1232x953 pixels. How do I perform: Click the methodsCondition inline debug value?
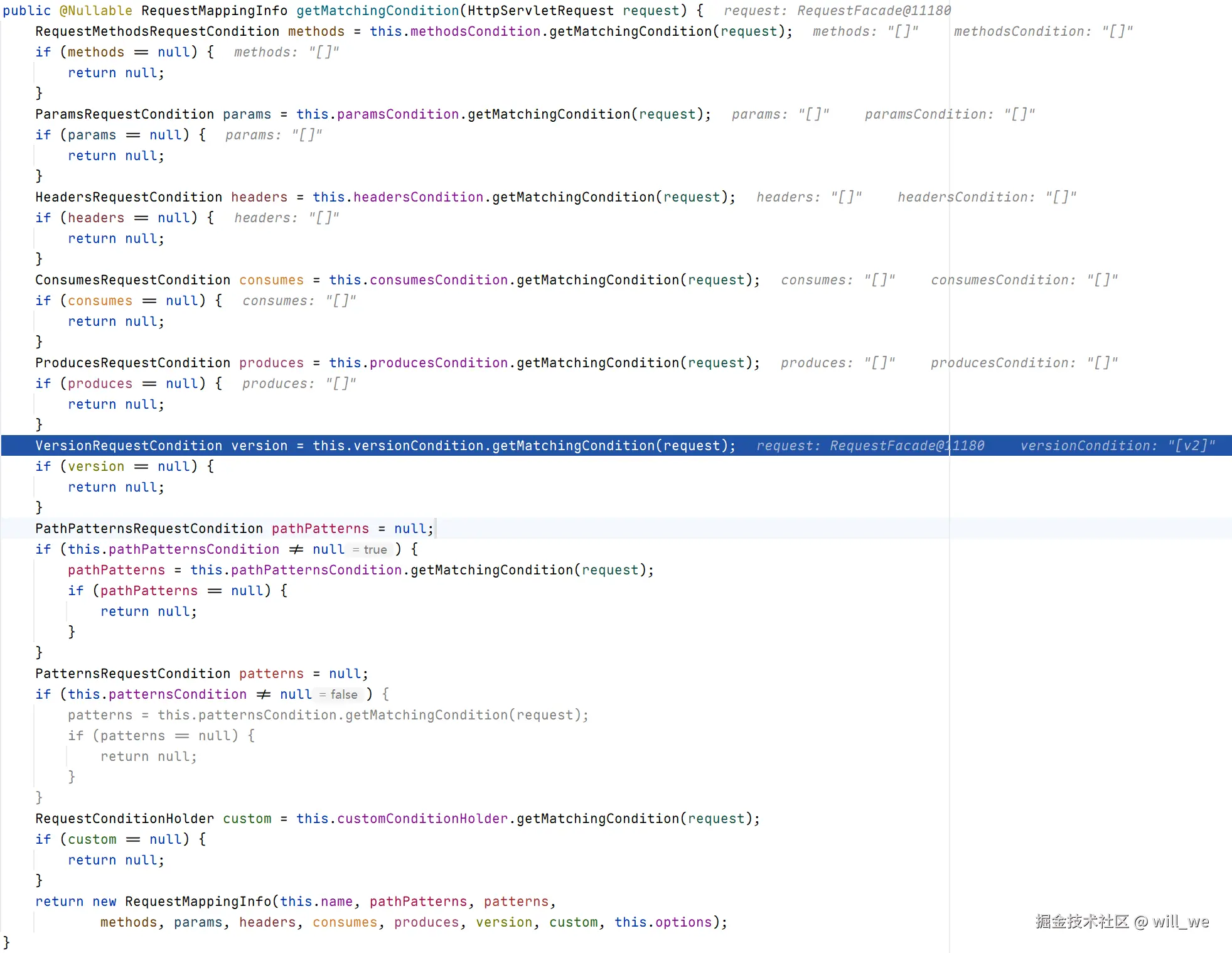pos(1043,31)
